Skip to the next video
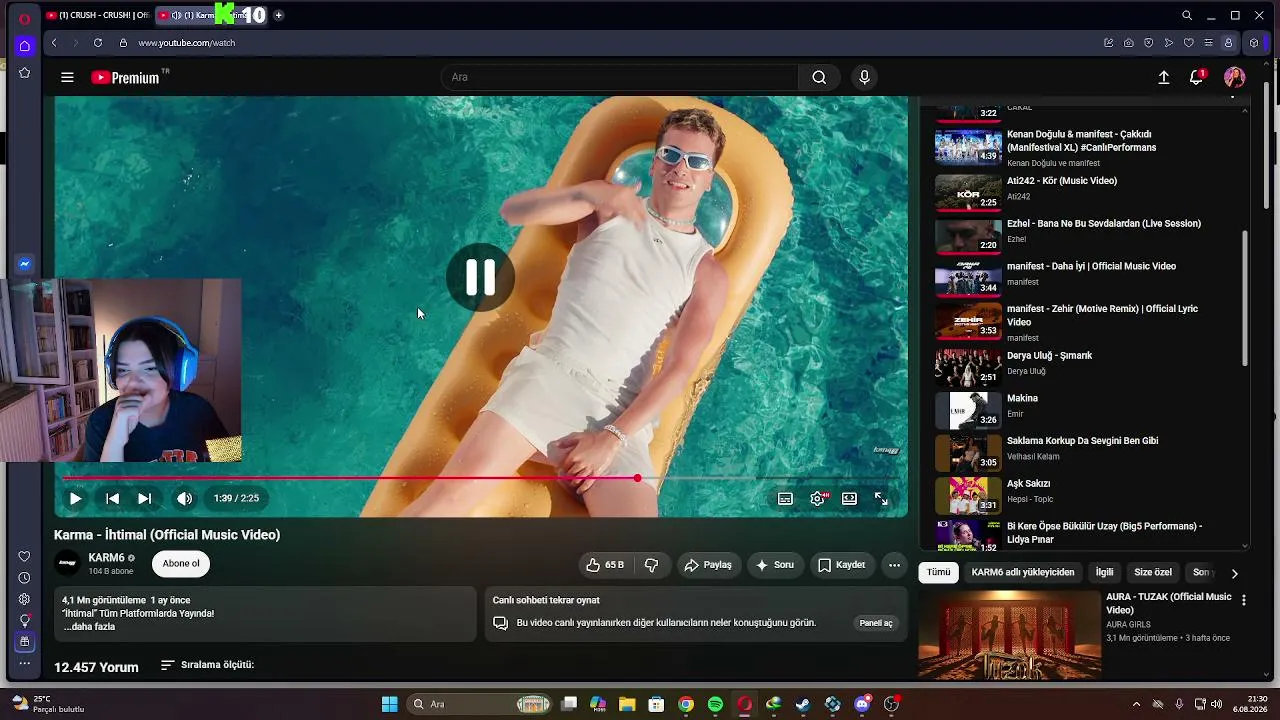 click(x=145, y=498)
